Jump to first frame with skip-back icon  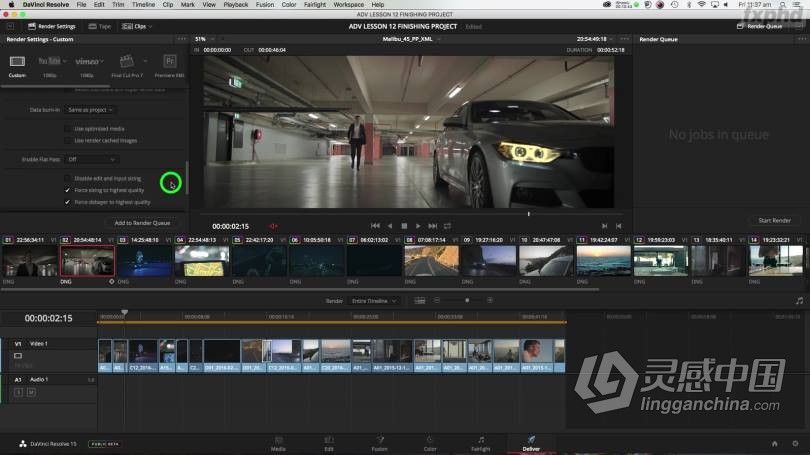point(376,226)
